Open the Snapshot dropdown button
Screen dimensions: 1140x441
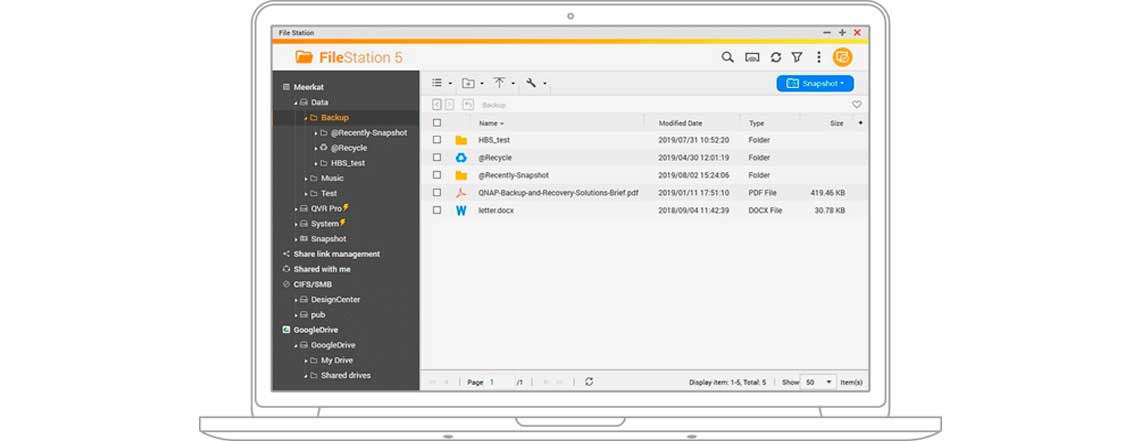815,84
